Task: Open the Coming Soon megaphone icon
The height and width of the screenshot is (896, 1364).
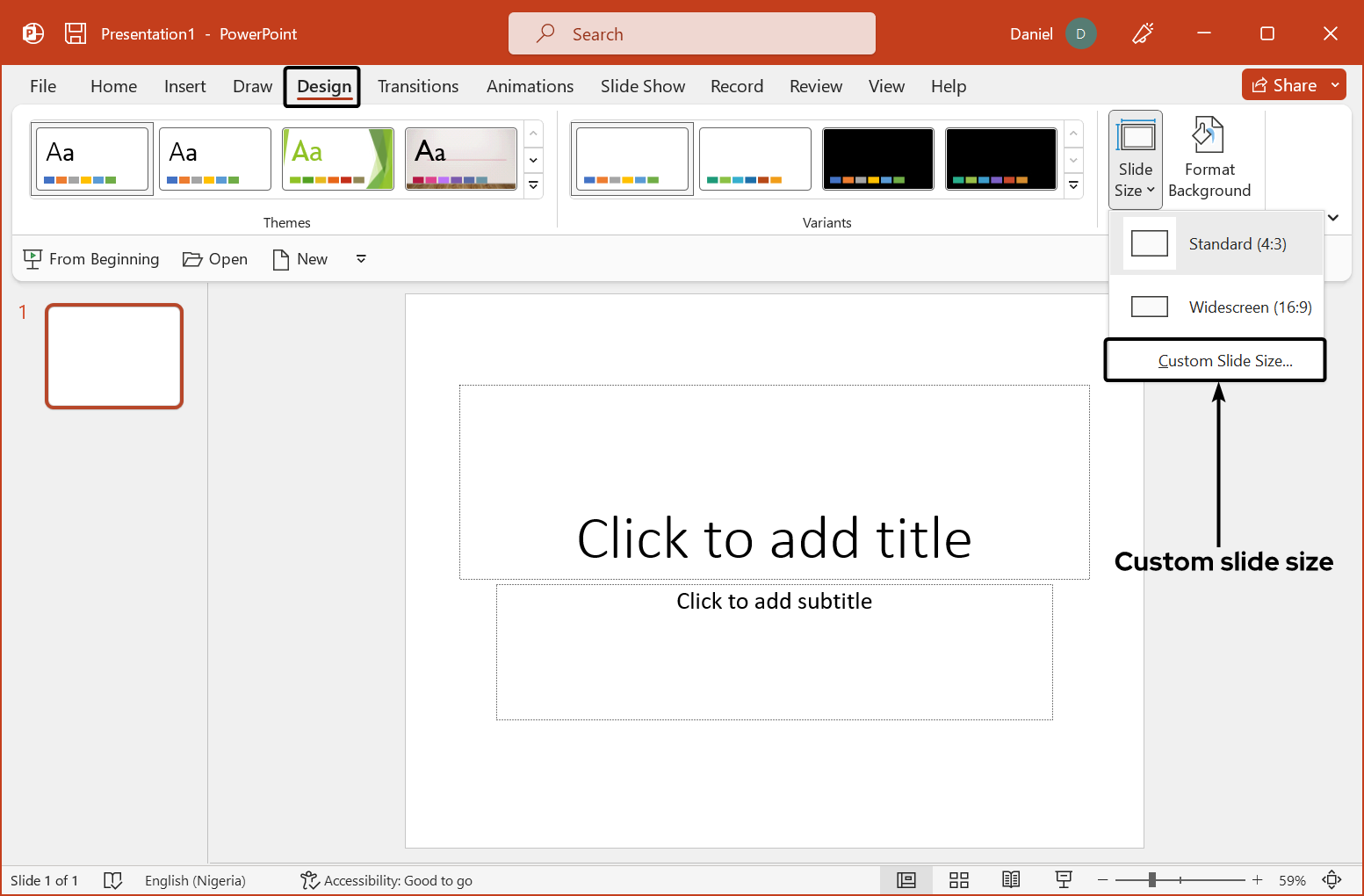Action: tap(1143, 33)
